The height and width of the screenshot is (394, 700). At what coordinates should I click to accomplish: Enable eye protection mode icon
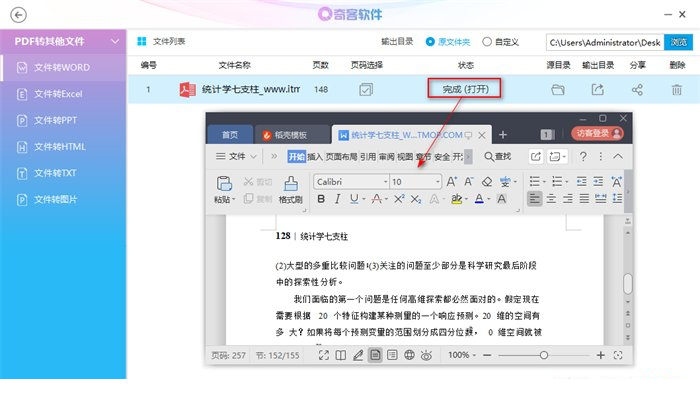tap(426, 355)
